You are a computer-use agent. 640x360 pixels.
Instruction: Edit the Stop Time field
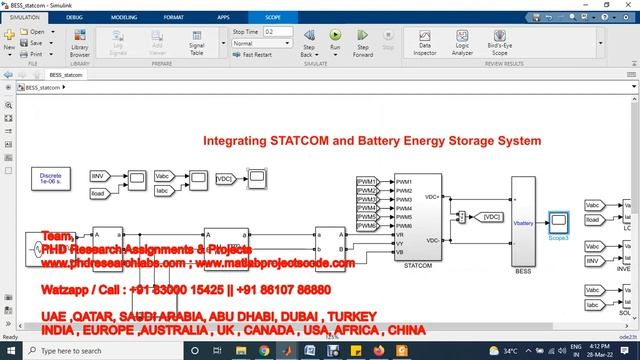(278, 32)
